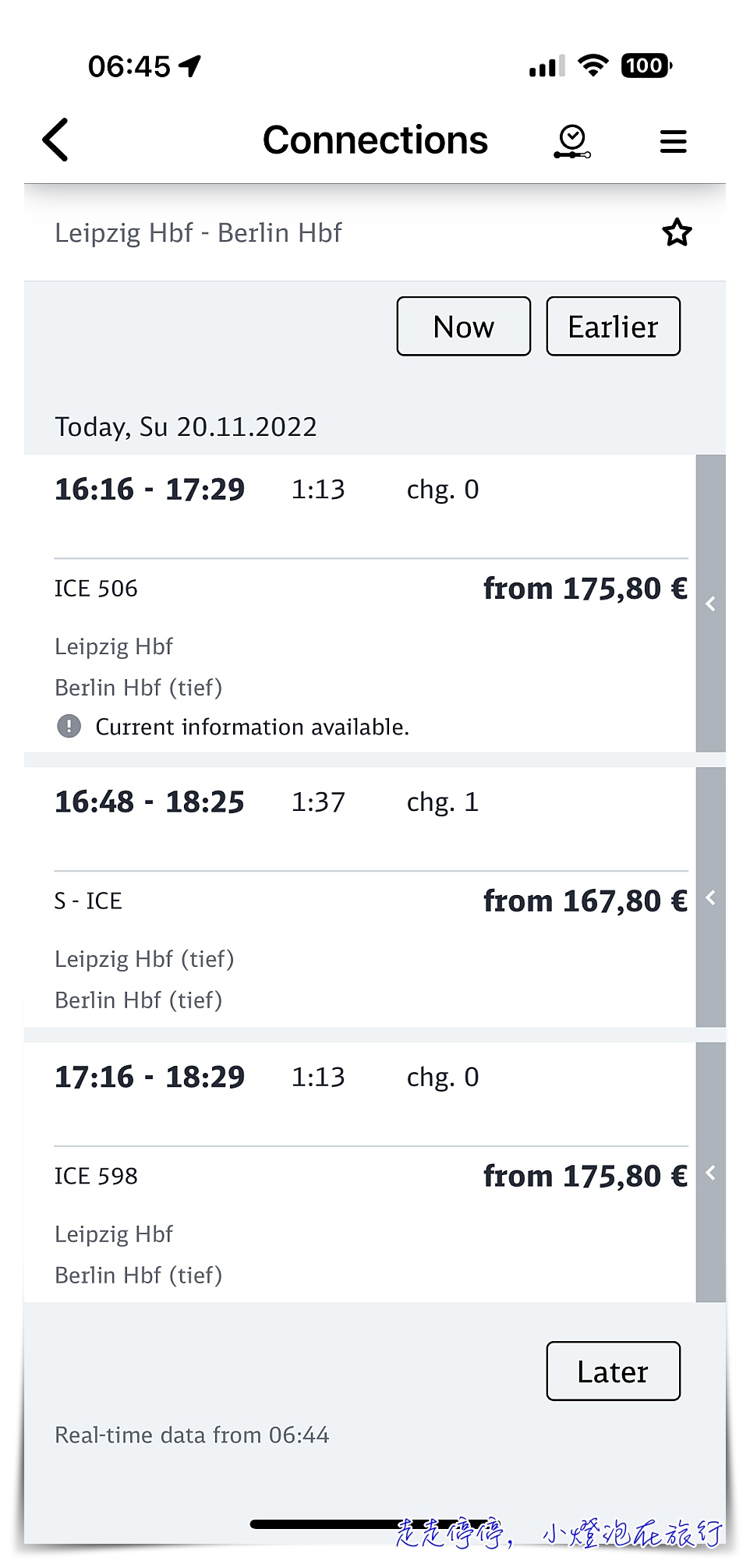Viewport: 750px width, 1568px height.
Task: Tap the battery indicator in status bar
Action: (646, 65)
